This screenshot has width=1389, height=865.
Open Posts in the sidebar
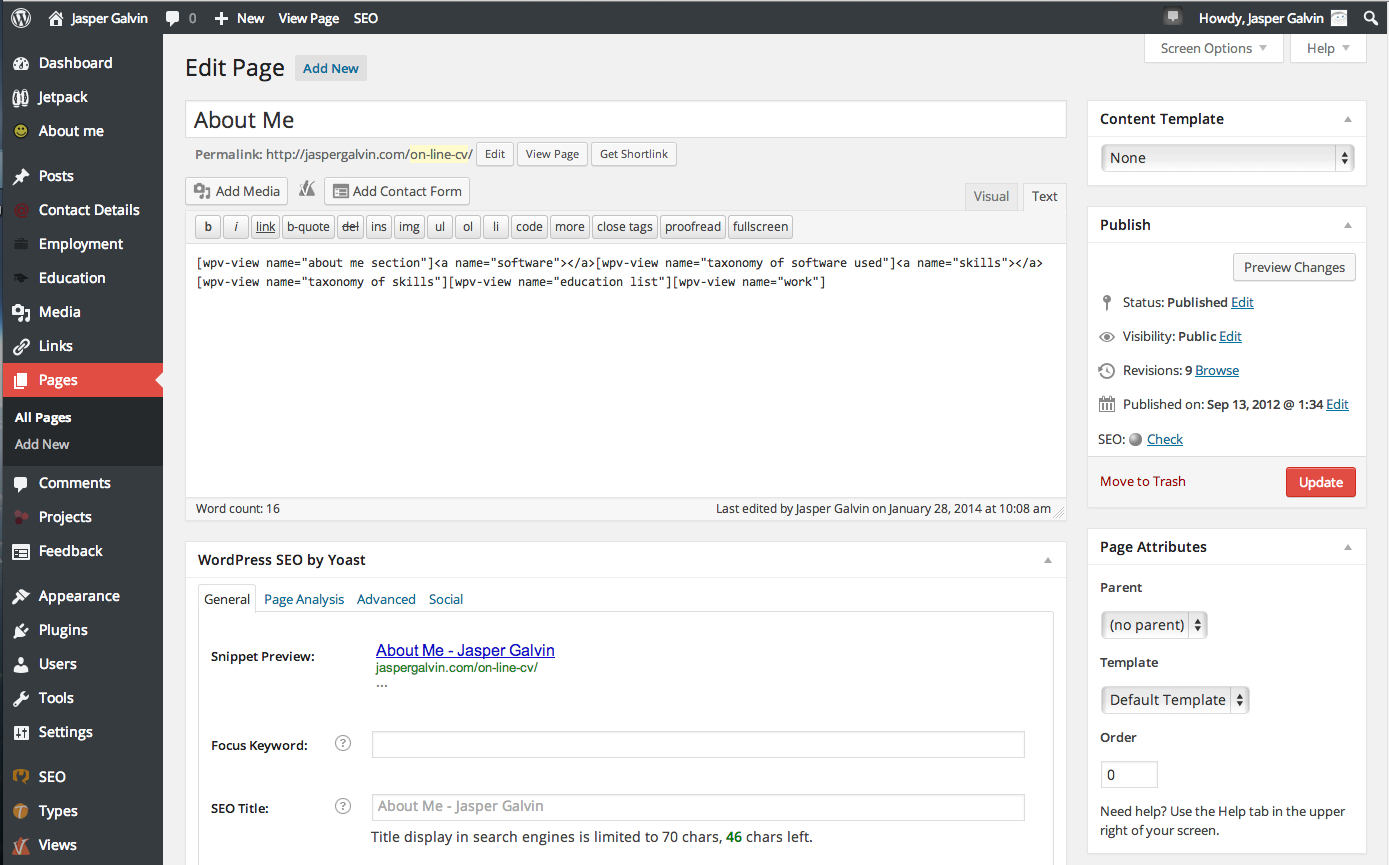tap(56, 176)
